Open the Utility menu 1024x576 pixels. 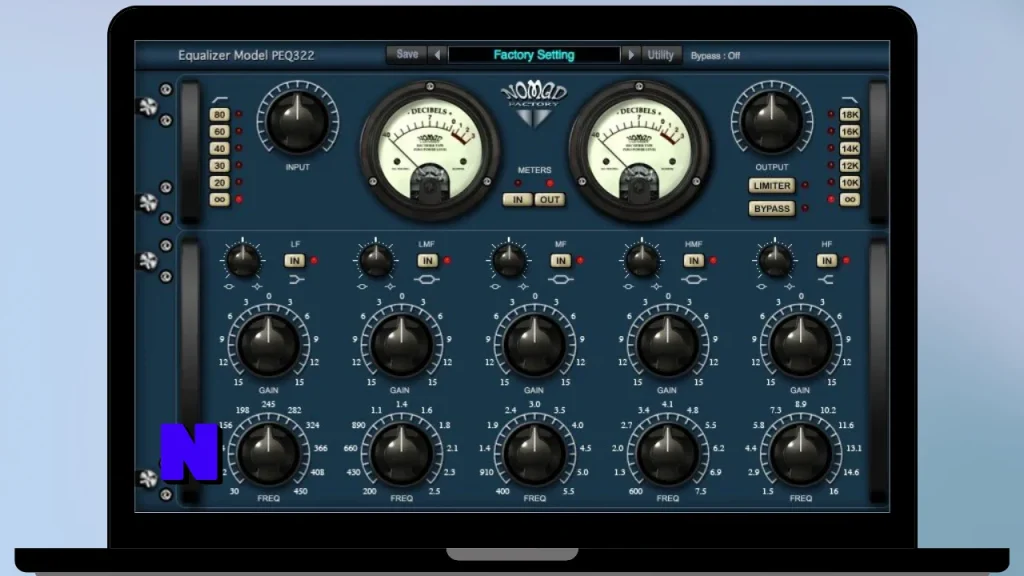(x=660, y=55)
